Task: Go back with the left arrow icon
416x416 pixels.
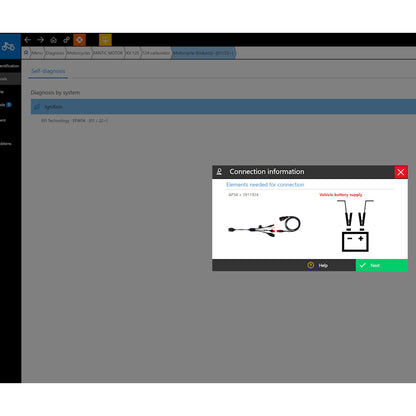Action: [x=28, y=40]
